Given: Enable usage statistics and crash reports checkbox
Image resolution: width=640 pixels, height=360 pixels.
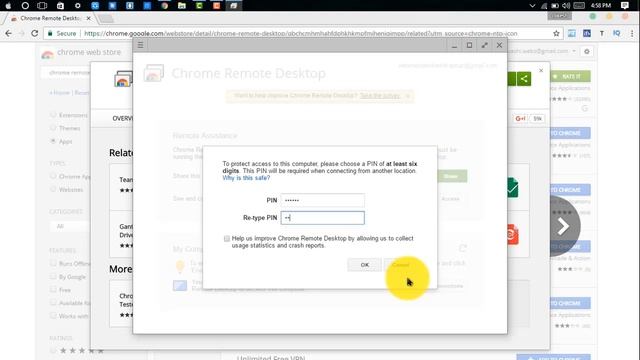Looking at the screenshot, I should tap(227, 238).
